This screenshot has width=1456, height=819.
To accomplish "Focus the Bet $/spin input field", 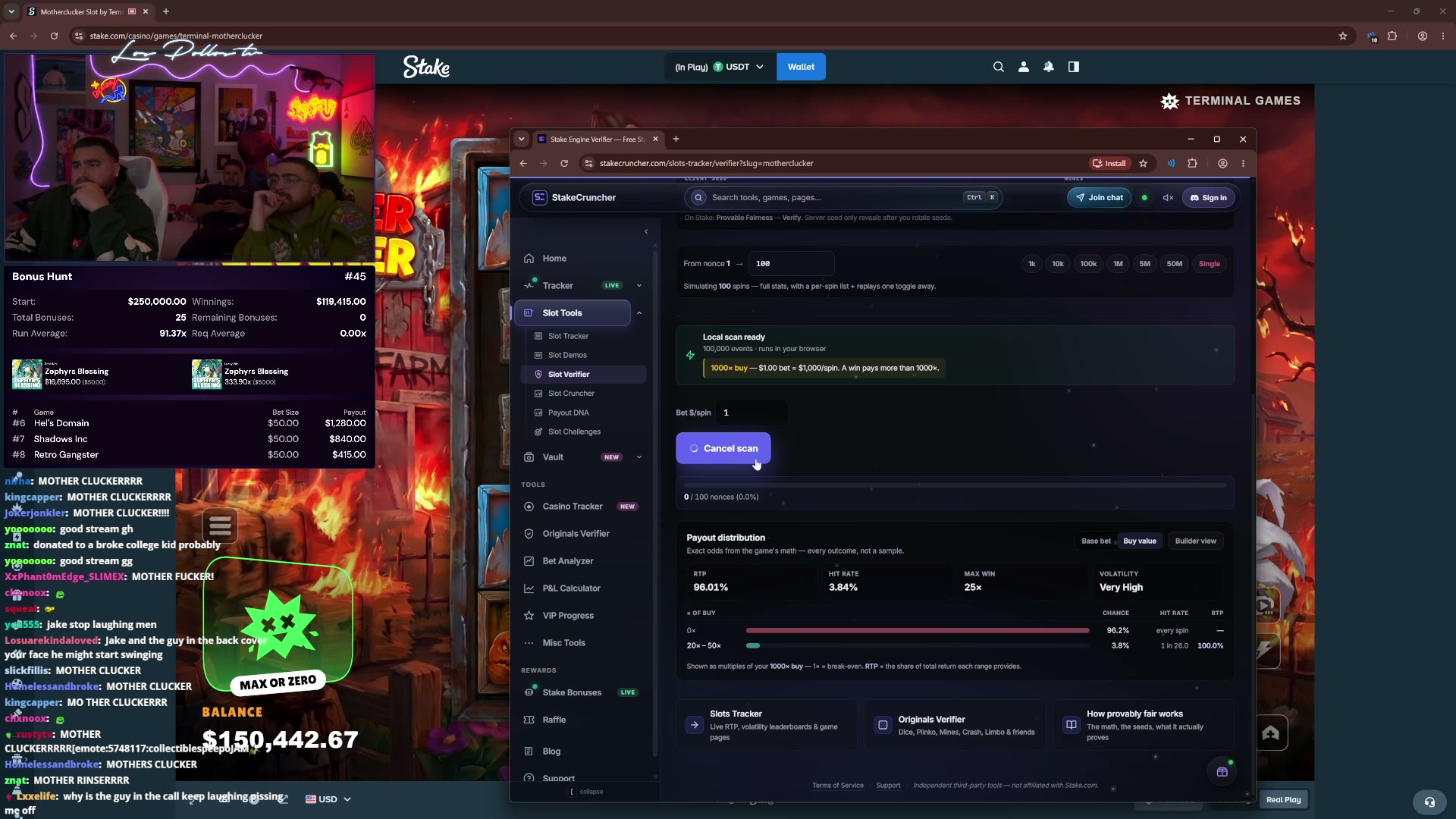I will (x=752, y=413).
